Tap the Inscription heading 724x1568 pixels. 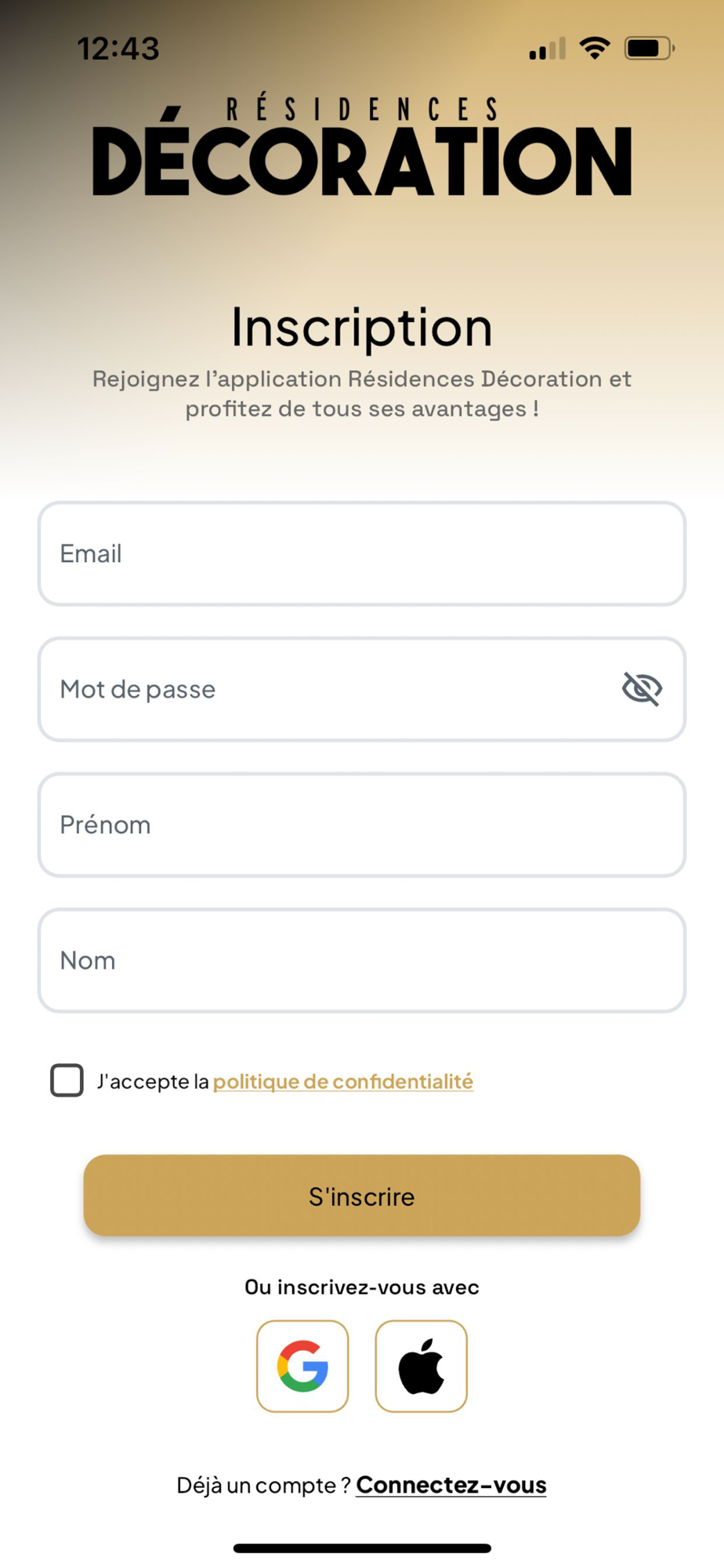(362, 327)
